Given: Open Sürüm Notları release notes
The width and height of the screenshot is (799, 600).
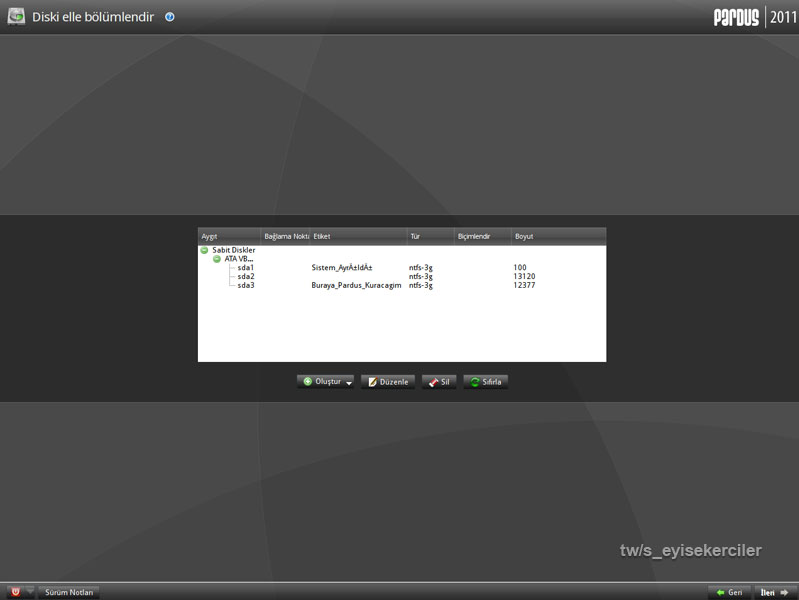Looking at the screenshot, I should pos(69,592).
